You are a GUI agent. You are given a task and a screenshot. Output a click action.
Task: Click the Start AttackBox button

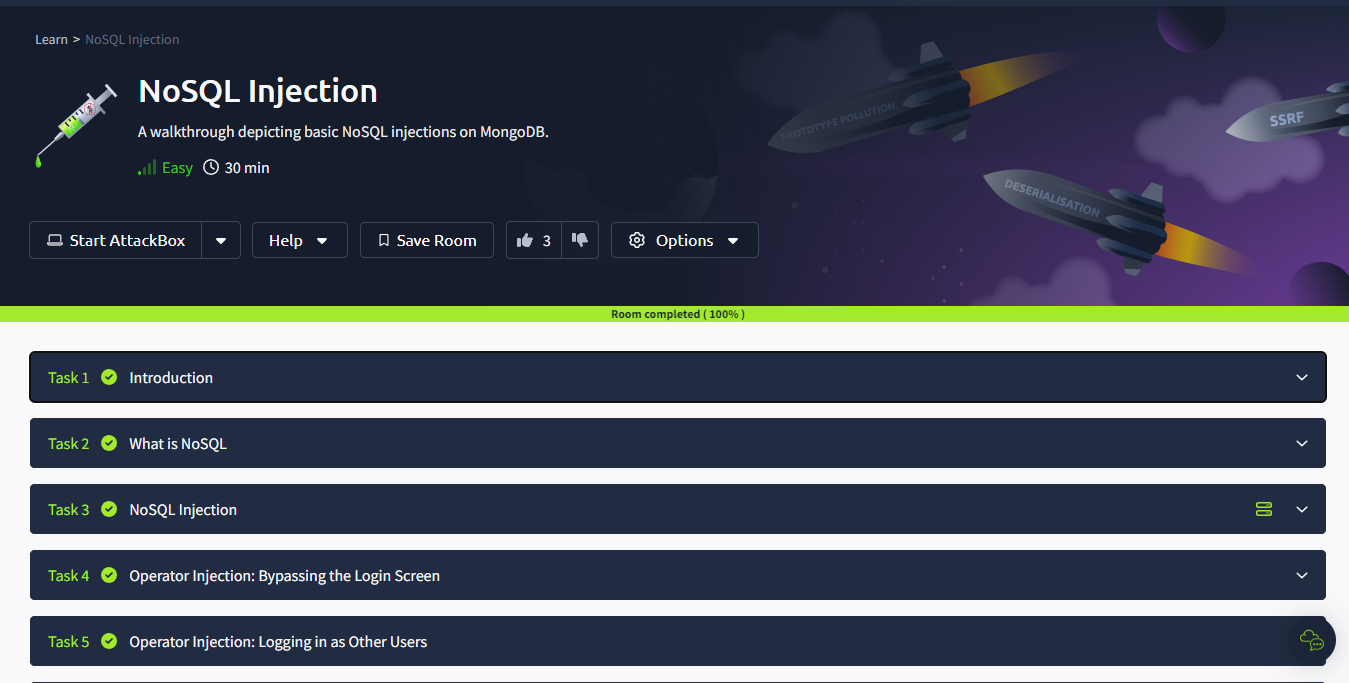(115, 240)
